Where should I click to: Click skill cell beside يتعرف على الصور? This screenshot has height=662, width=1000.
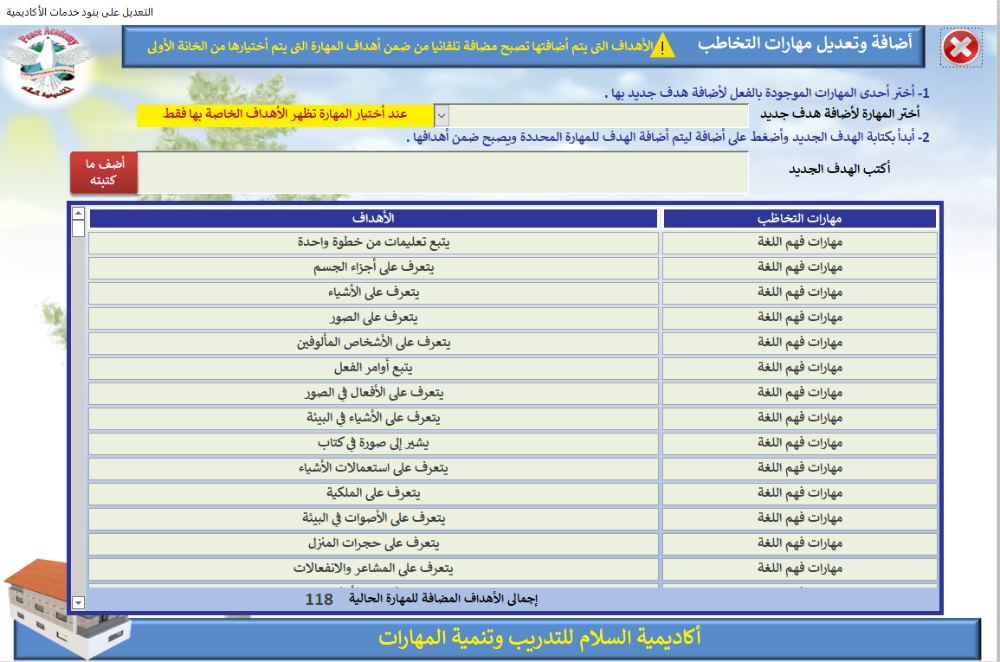(x=800, y=318)
